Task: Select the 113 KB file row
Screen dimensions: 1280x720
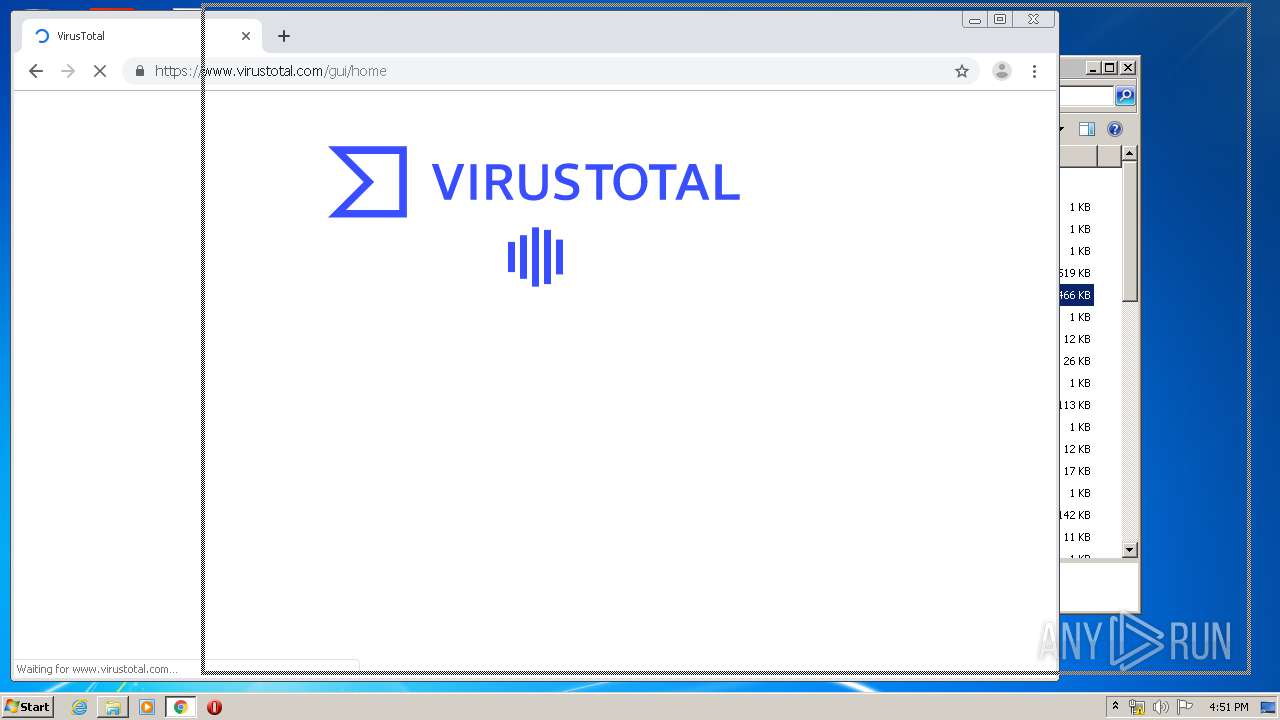Action: click(1076, 405)
